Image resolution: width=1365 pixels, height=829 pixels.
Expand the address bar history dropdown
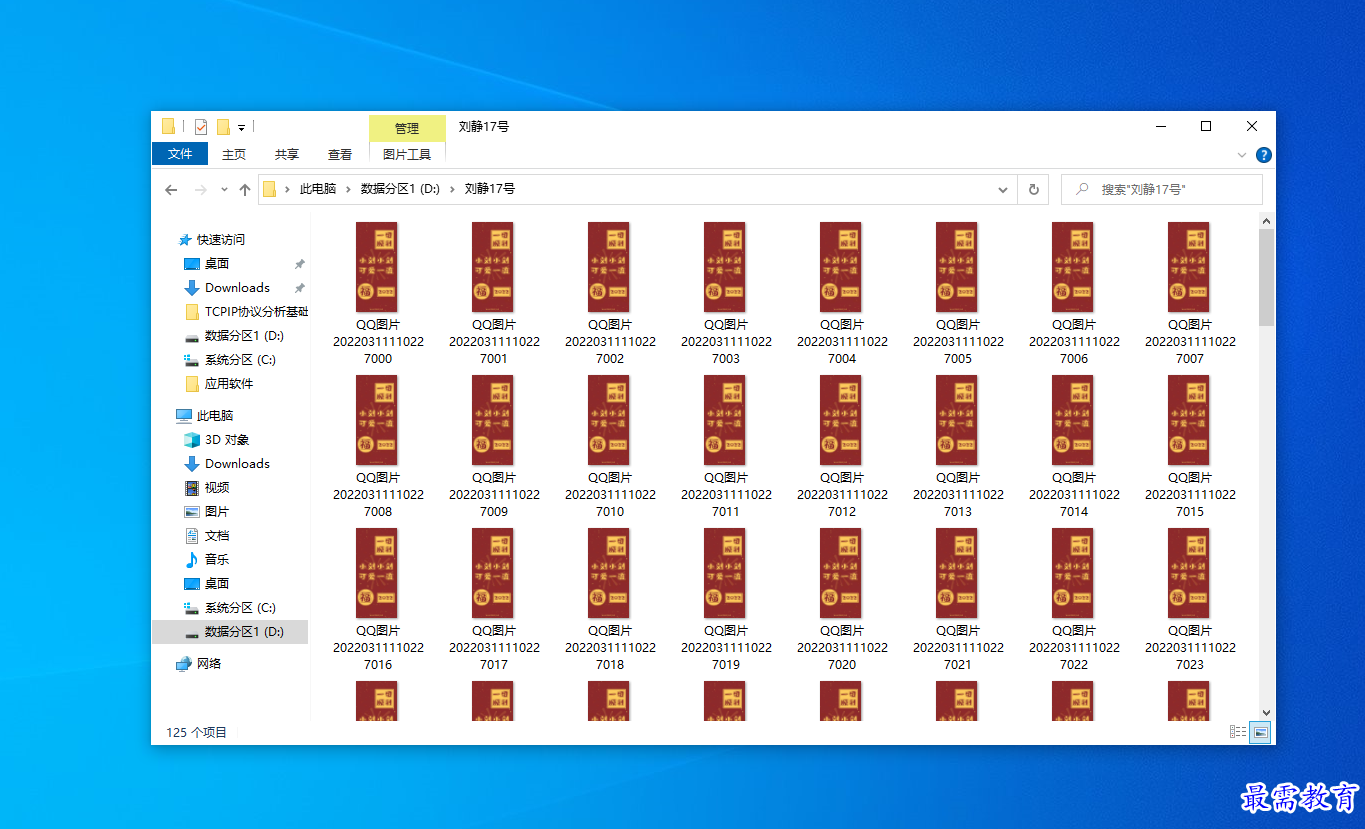point(1003,189)
